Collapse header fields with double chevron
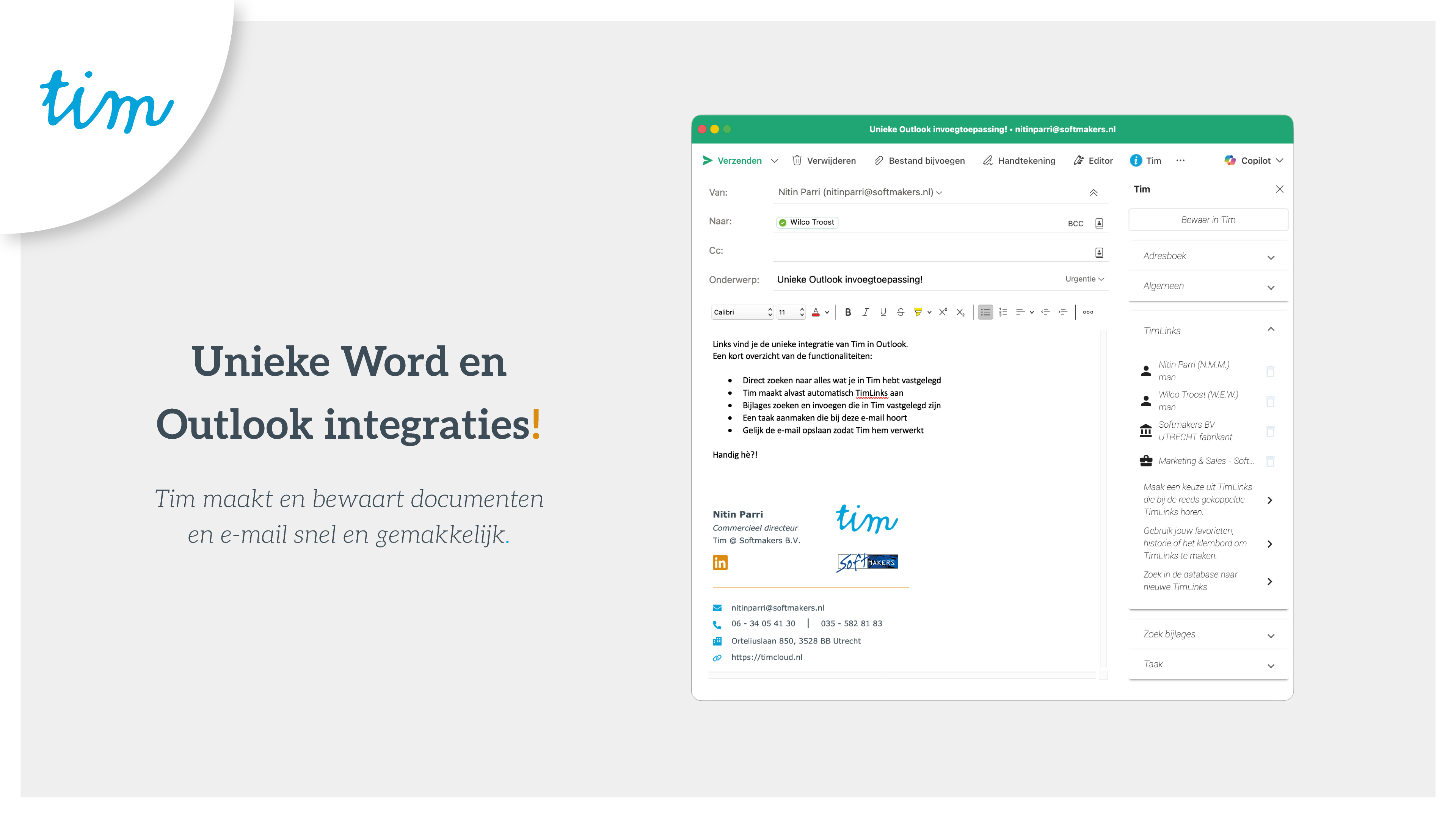 pos(1093,193)
